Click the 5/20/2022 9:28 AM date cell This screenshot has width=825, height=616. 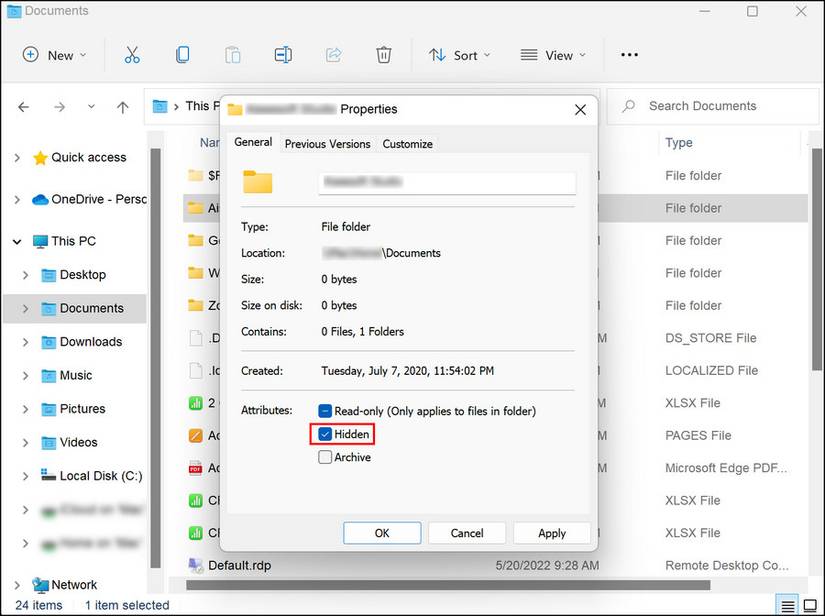click(547, 565)
